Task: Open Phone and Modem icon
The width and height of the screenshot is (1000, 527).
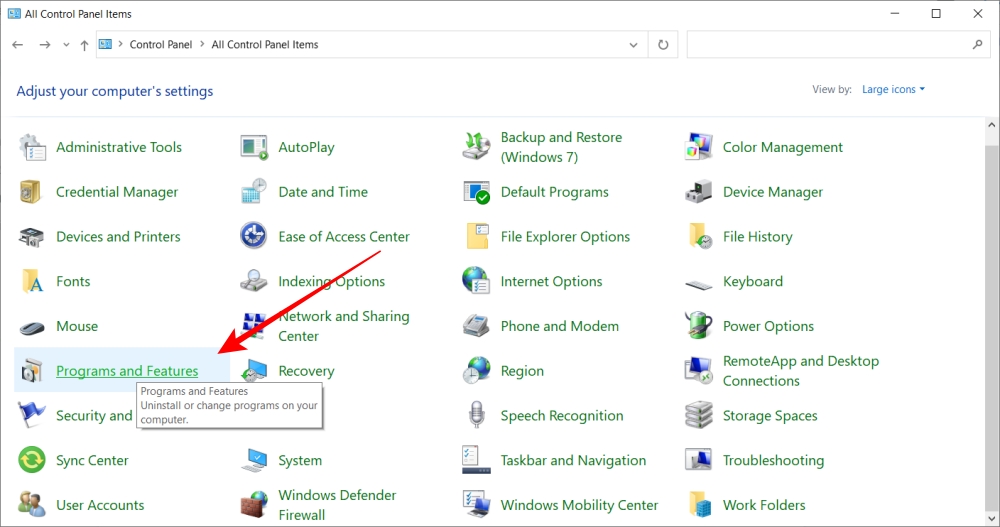Action: (x=476, y=326)
